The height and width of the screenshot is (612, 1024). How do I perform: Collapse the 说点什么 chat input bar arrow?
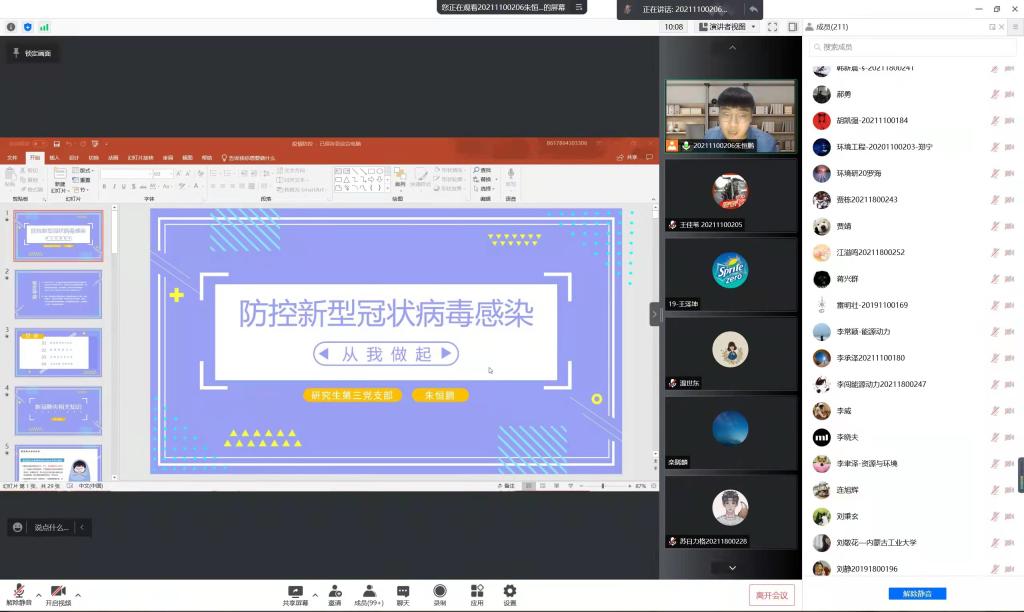click(82, 527)
